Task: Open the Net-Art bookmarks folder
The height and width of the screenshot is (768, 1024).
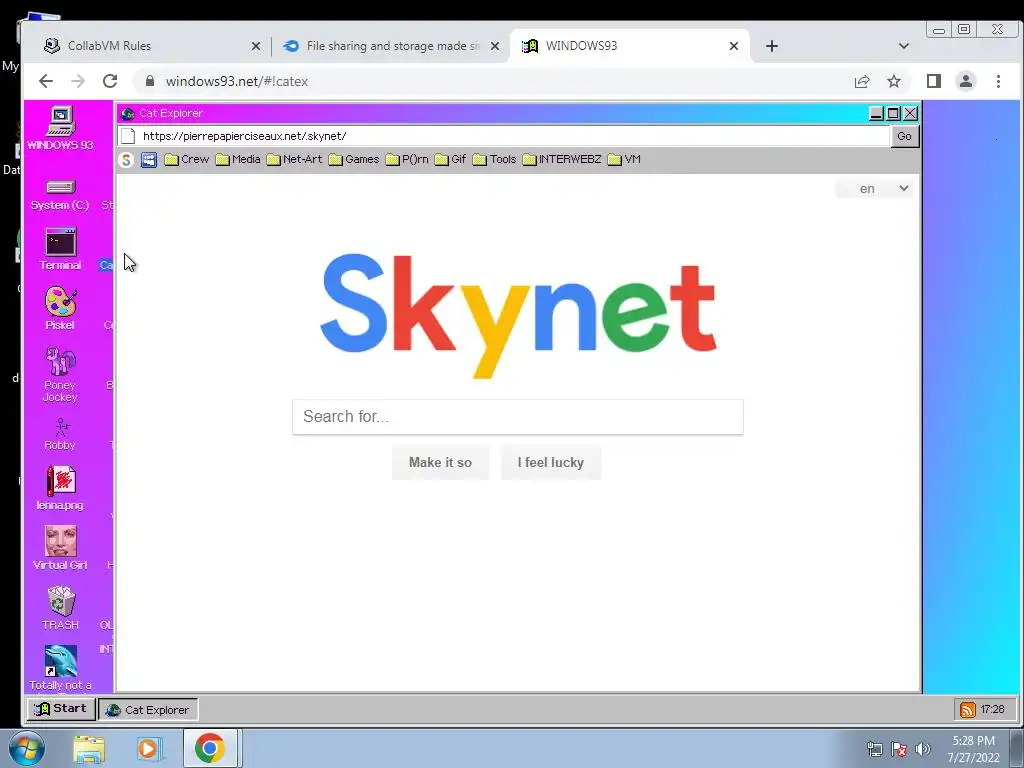Action: (x=294, y=159)
